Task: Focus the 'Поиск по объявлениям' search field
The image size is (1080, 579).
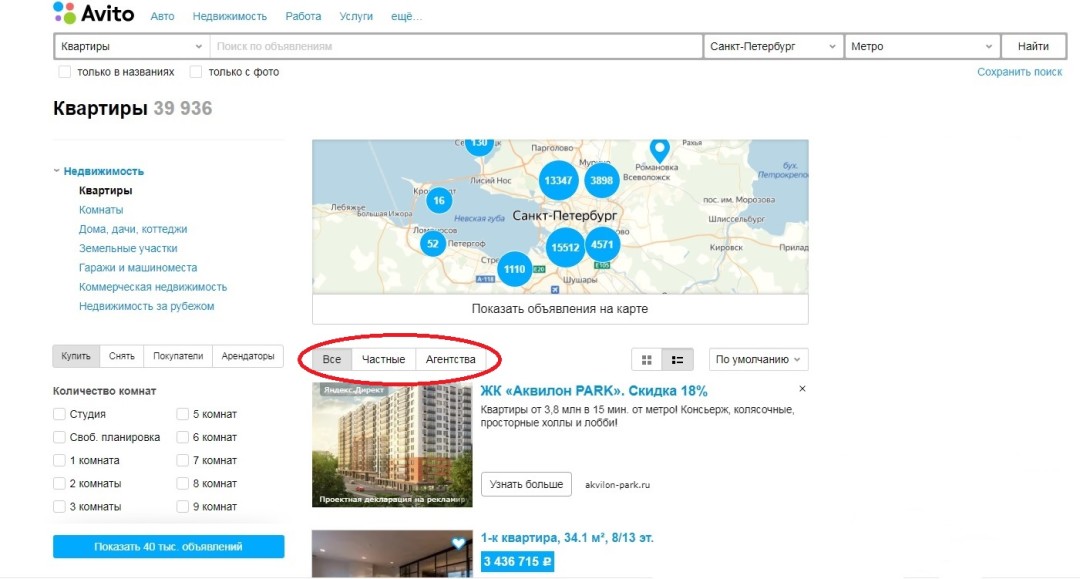Action: [456, 46]
